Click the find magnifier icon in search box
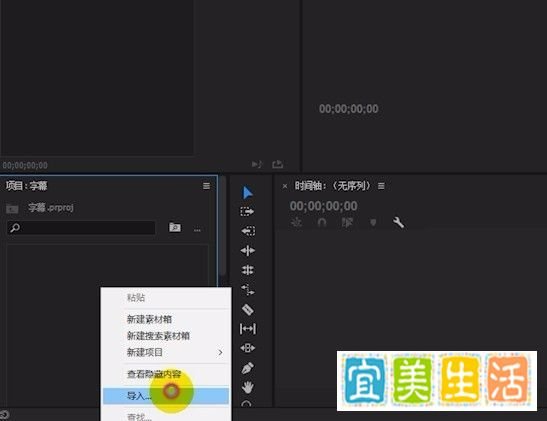Viewport: 547px width, 421px height. pos(15,228)
